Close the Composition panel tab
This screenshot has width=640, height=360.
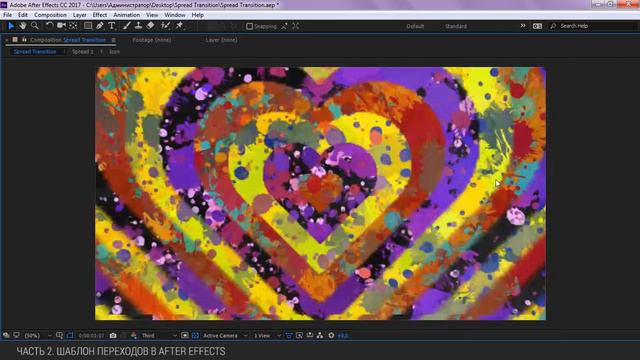click(x=7, y=40)
